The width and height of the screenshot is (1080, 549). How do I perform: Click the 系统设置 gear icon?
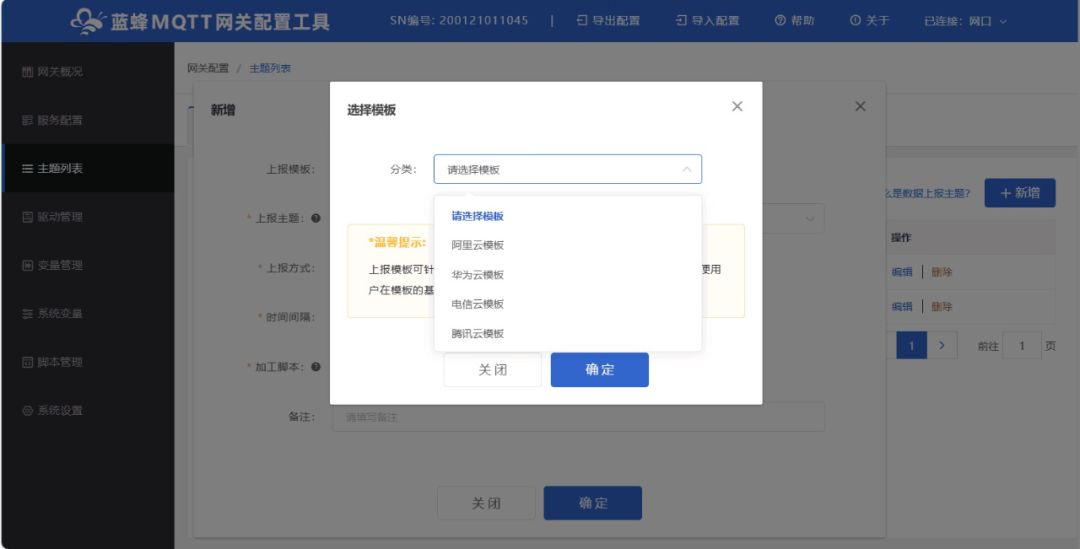[28, 411]
